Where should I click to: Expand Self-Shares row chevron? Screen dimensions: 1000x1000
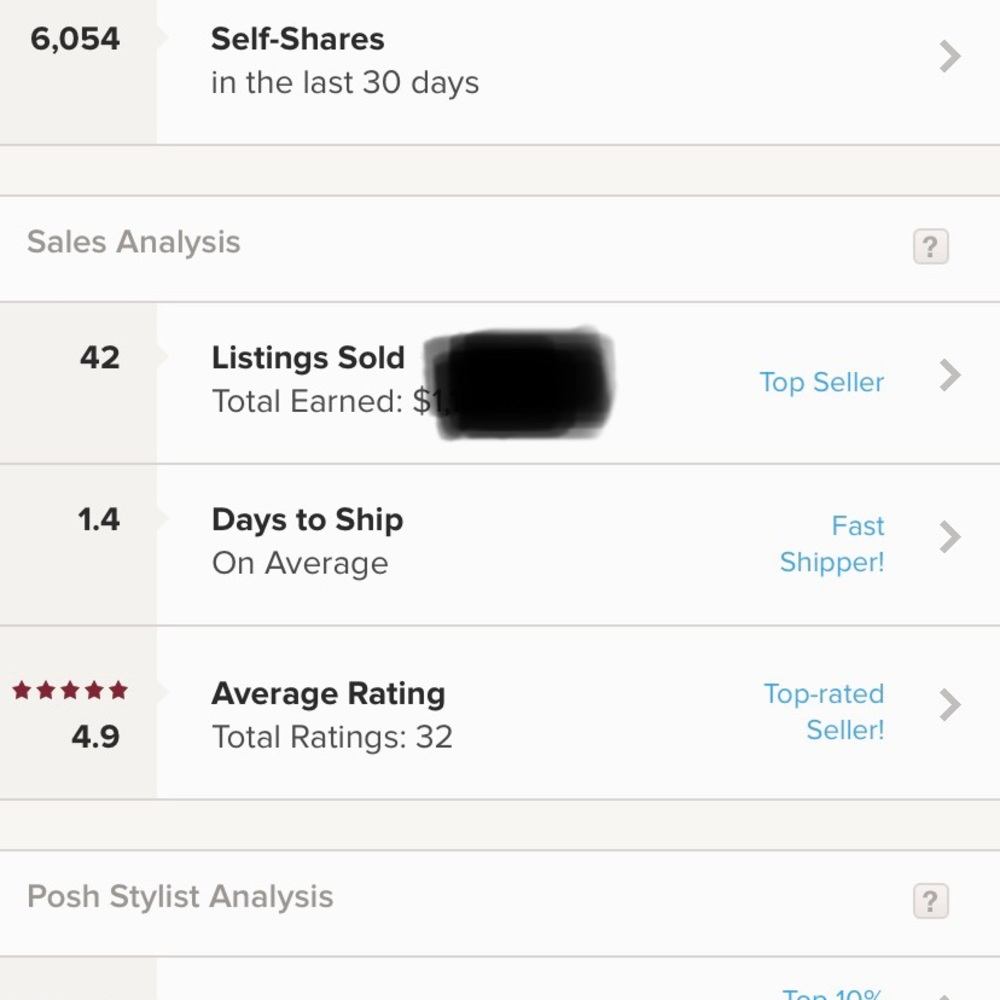950,56
